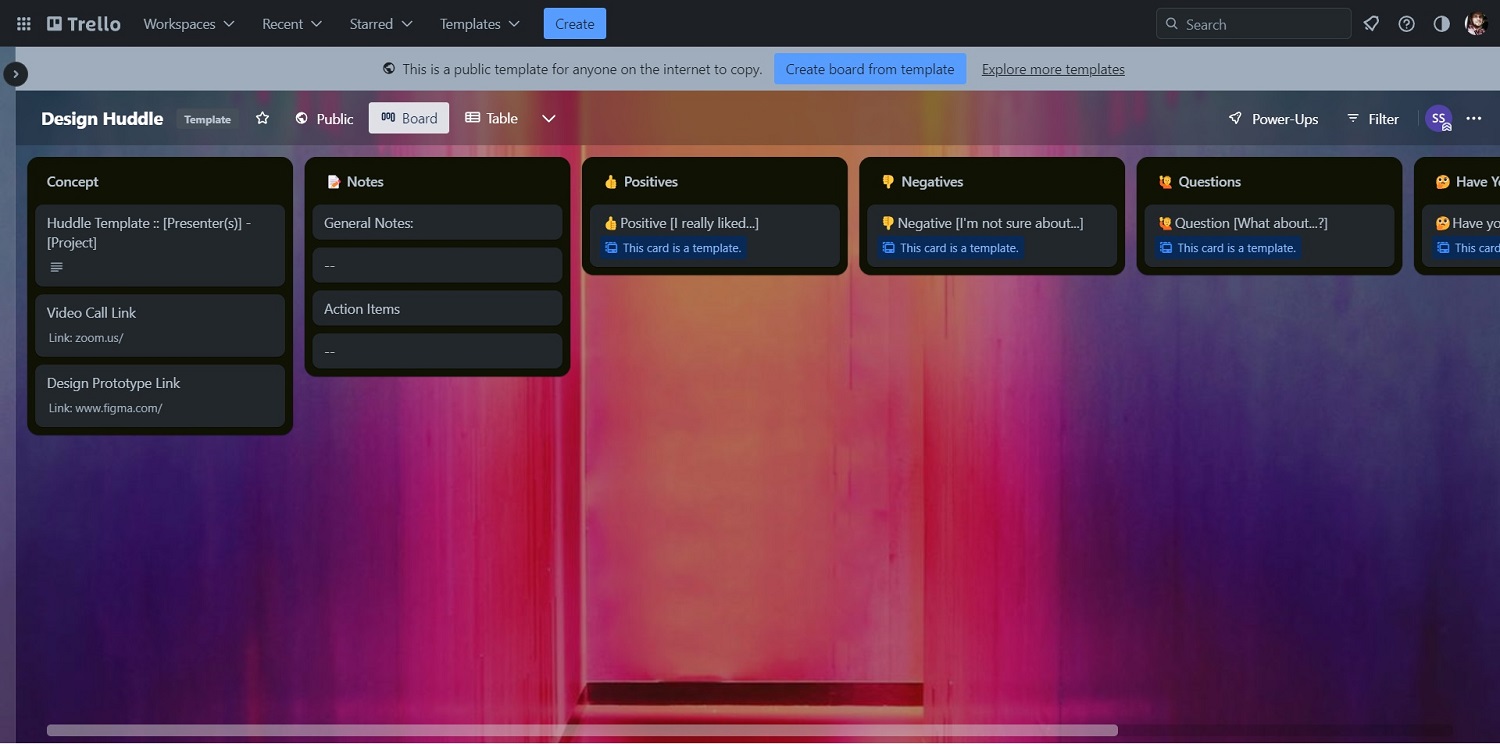The width and height of the screenshot is (1500, 744).
Task: Open the Templates dropdown
Action: click(478, 23)
